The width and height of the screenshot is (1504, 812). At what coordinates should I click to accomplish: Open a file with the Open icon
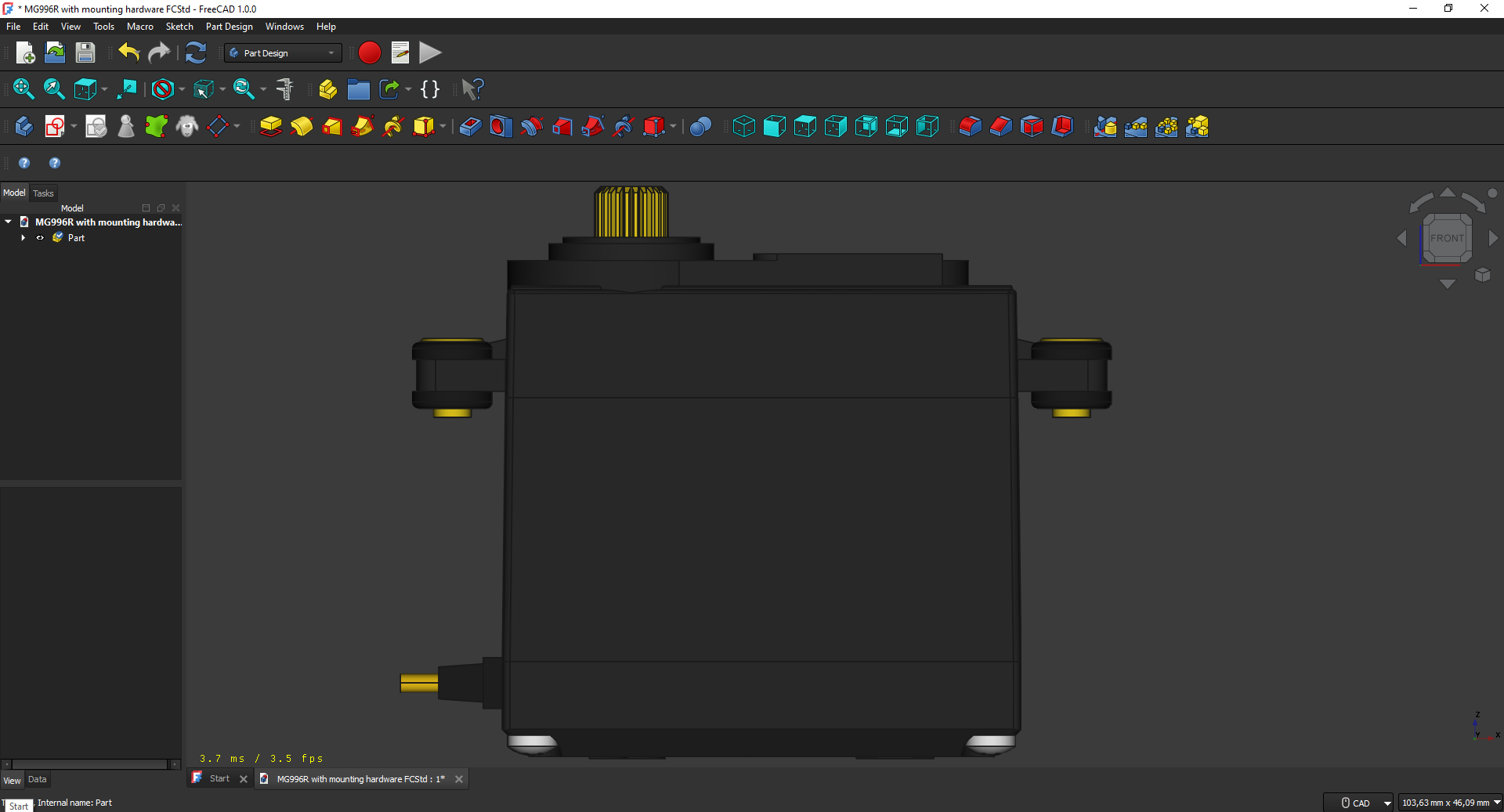(x=55, y=52)
